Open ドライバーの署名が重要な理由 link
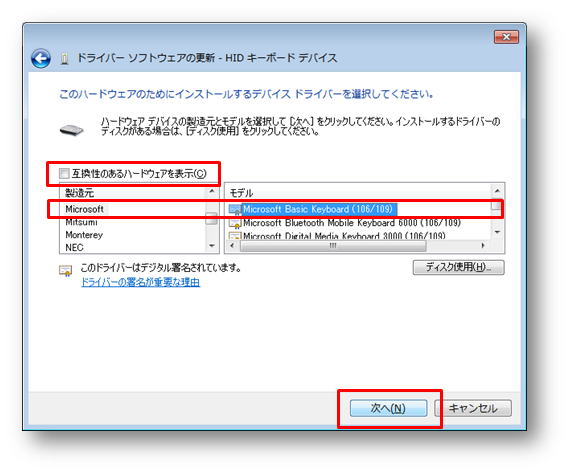This screenshot has height=473, width=569. (140, 282)
